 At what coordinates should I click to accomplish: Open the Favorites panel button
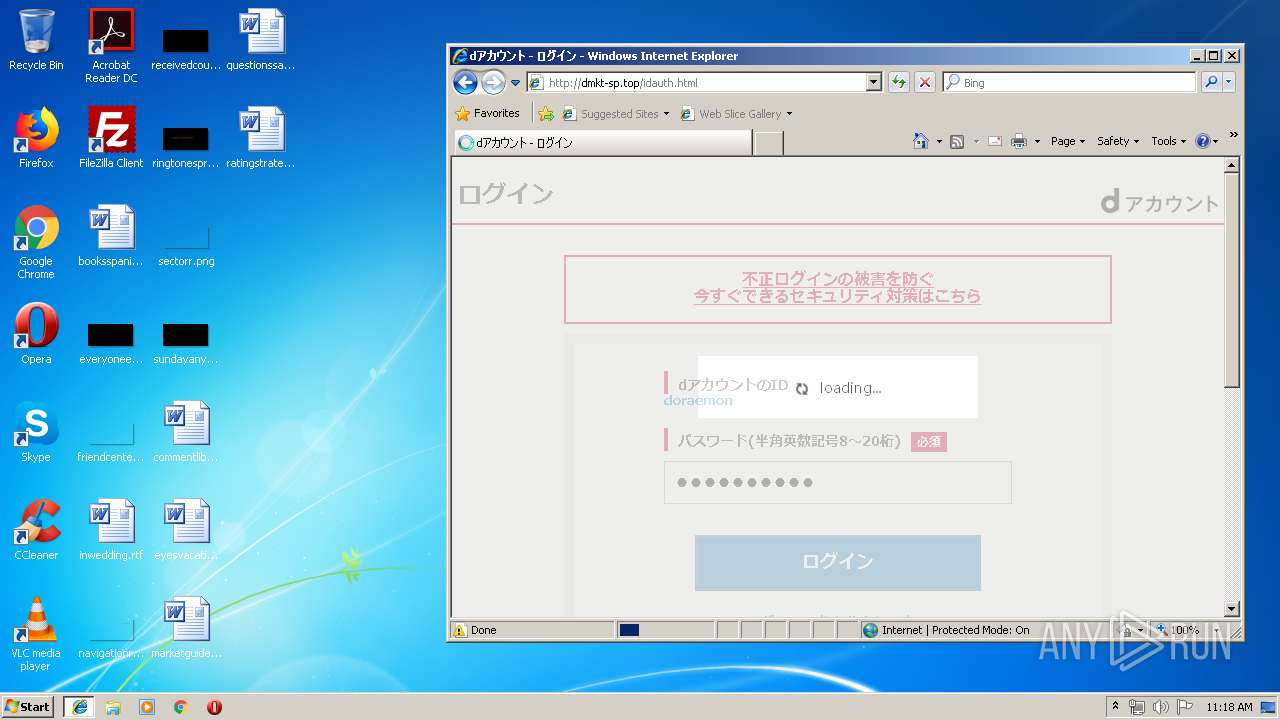488,113
